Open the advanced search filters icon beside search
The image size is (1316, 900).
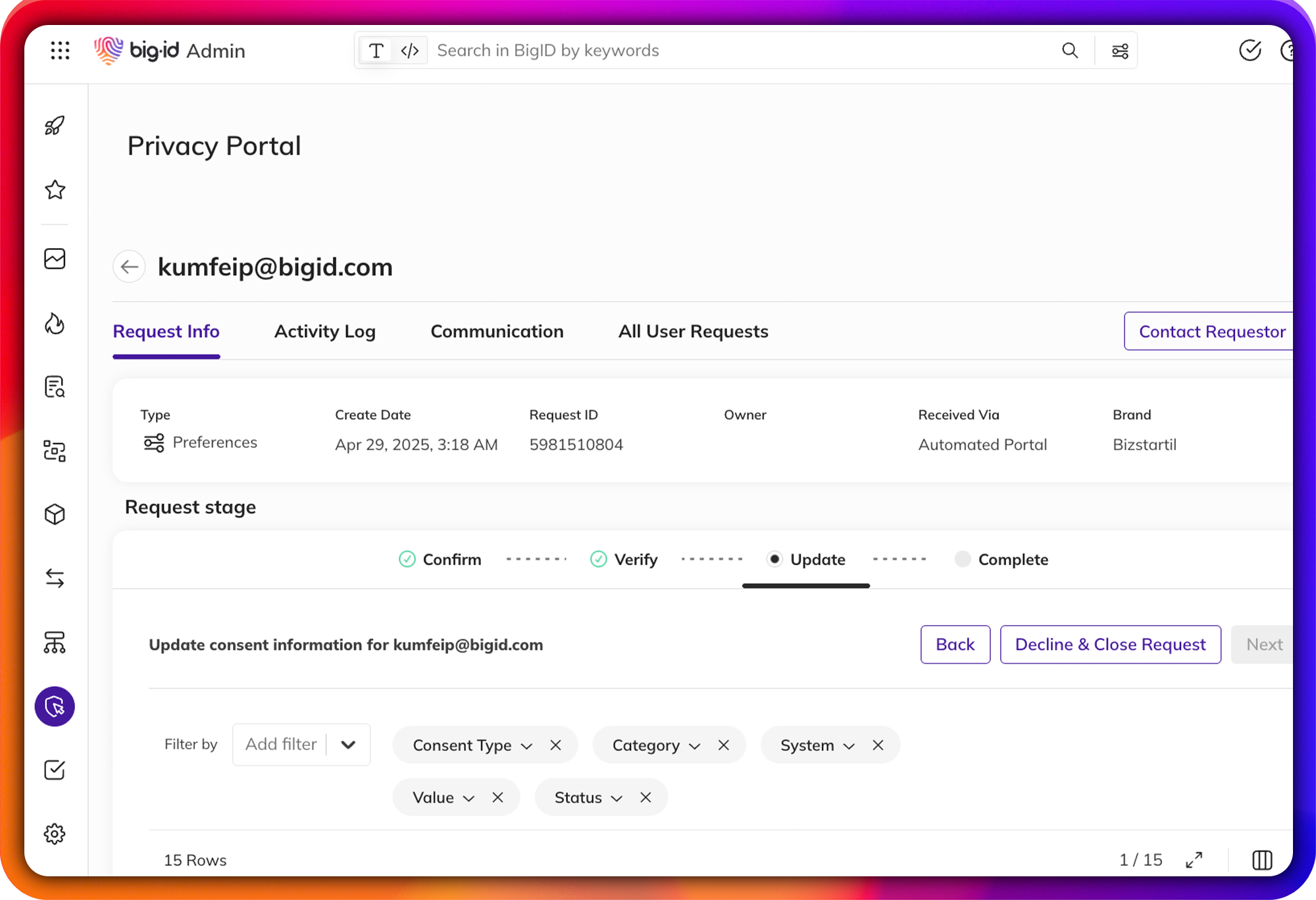(x=1120, y=50)
